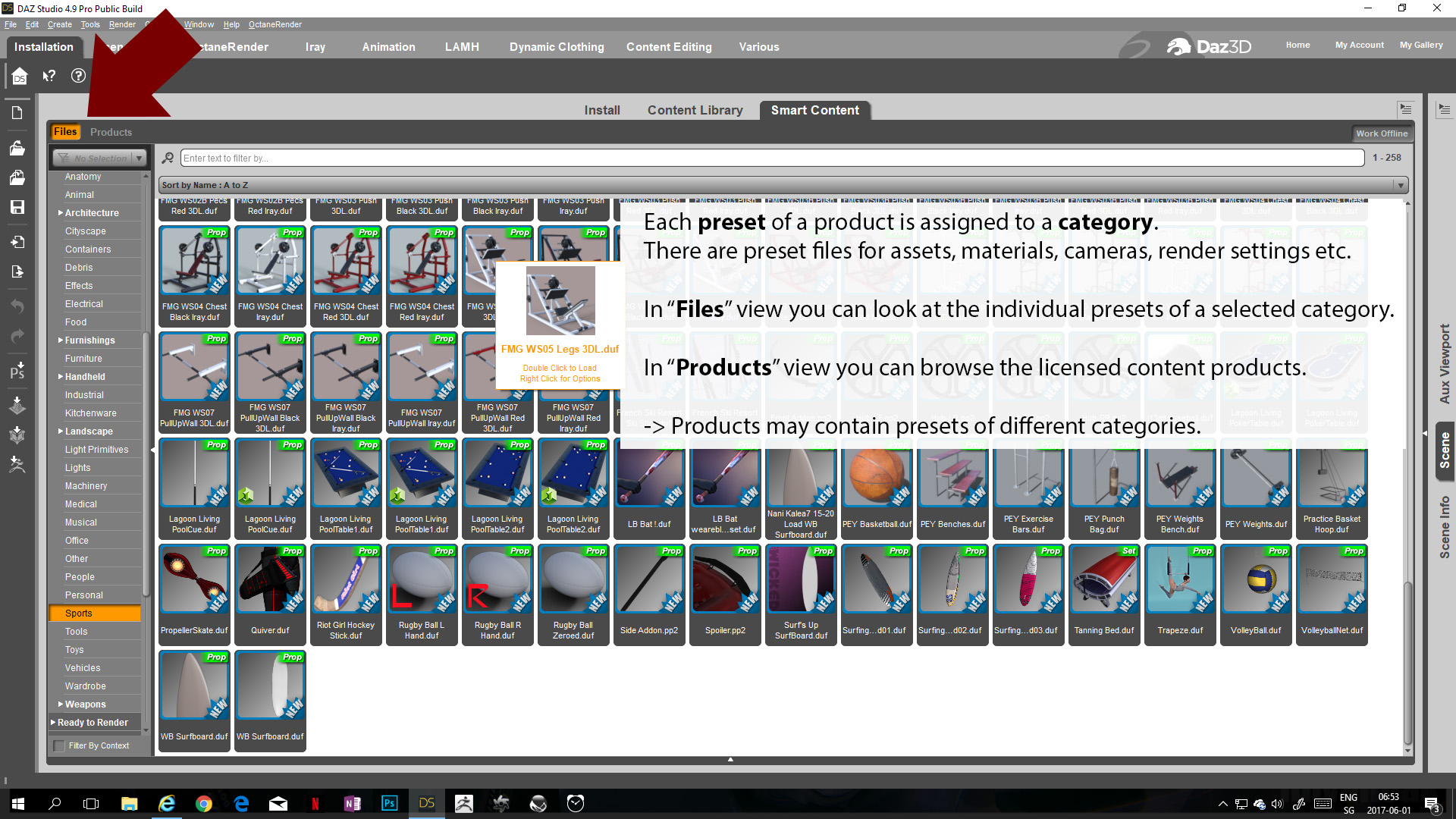
Task: Click the New Scene document icon
Action: coord(17,113)
